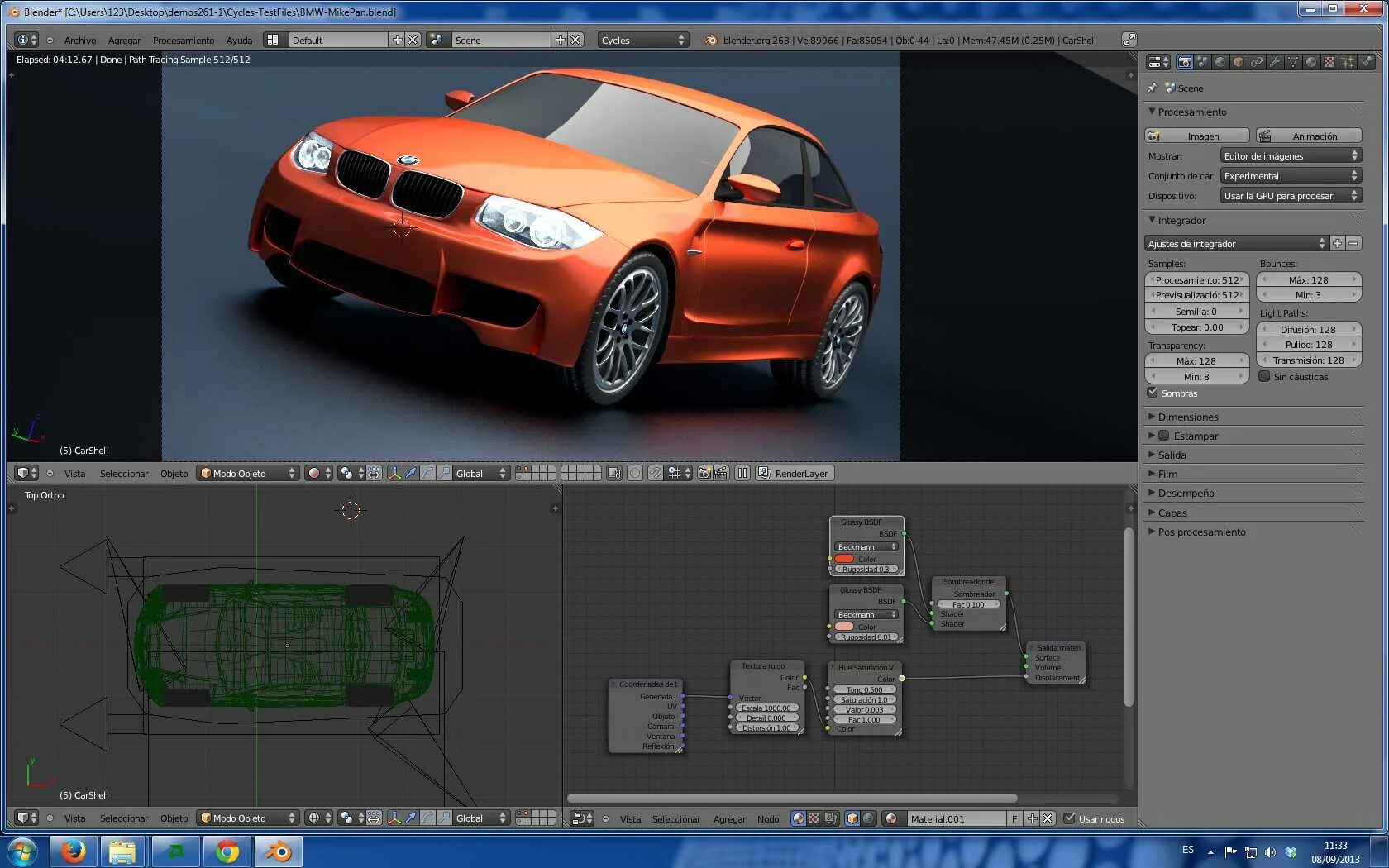Screen dimensions: 1389x868
Task: Open the World properties tab icon
Action: [1220, 62]
